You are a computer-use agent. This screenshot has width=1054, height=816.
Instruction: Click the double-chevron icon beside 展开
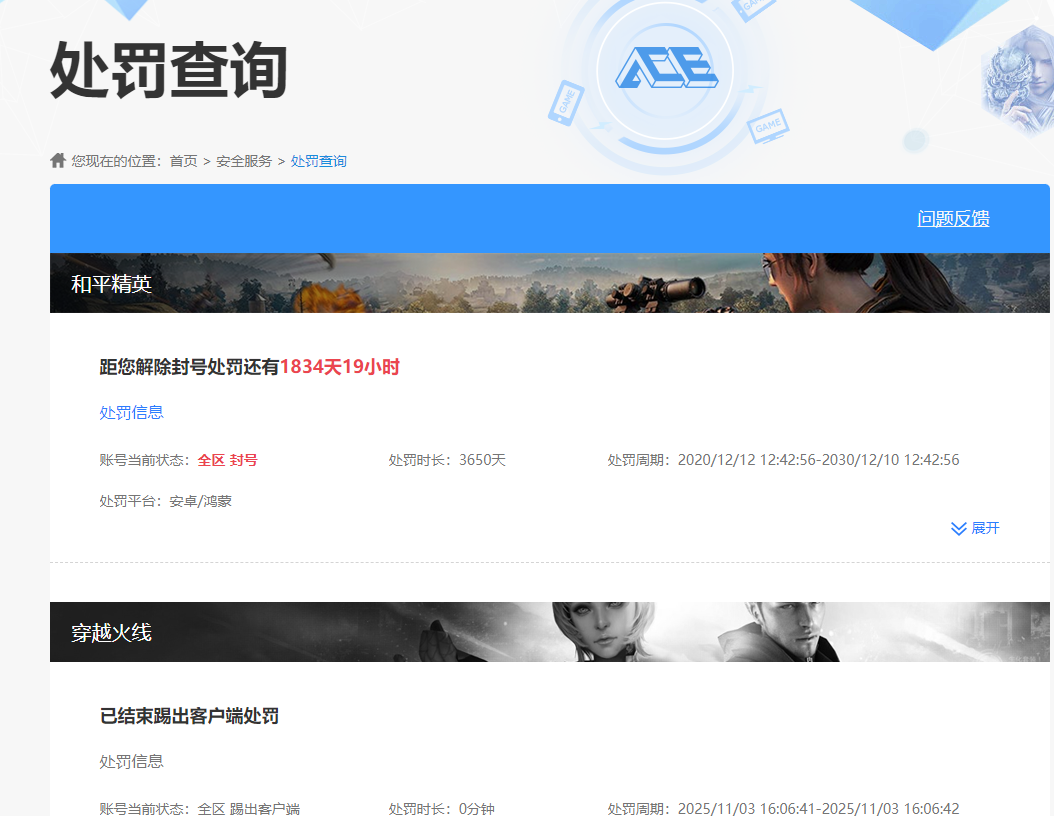pos(957,528)
